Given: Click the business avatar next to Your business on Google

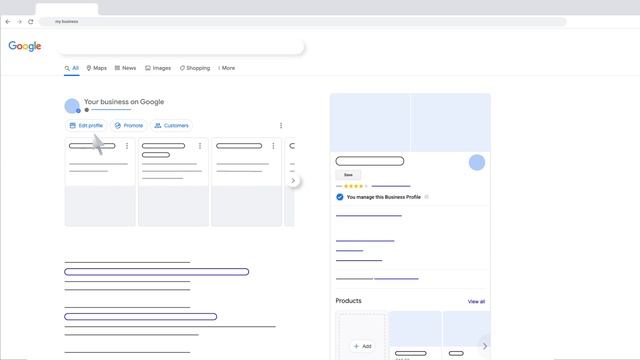Looking at the screenshot, I should (72, 106).
